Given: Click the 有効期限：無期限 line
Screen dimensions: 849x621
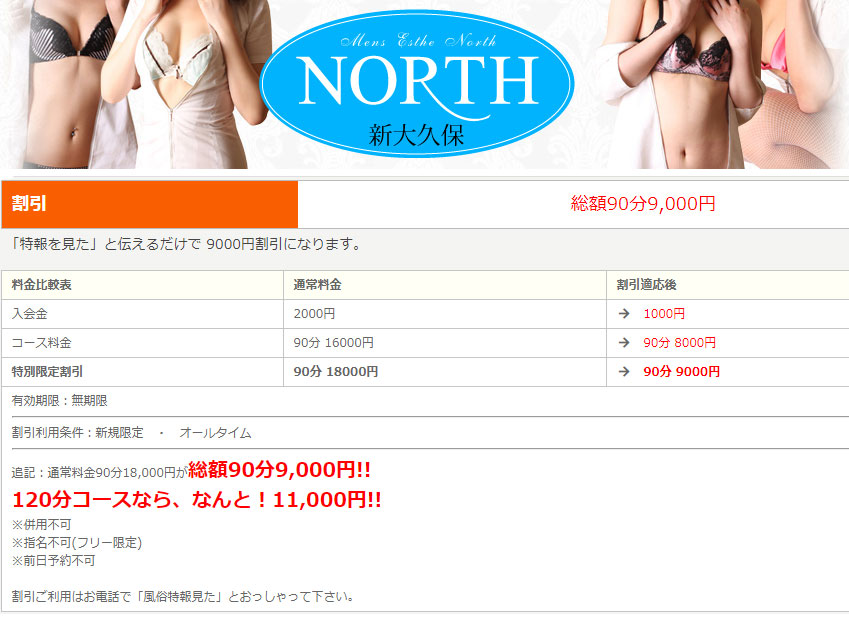Looking at the screenshot, I should (x=60, y=401).
